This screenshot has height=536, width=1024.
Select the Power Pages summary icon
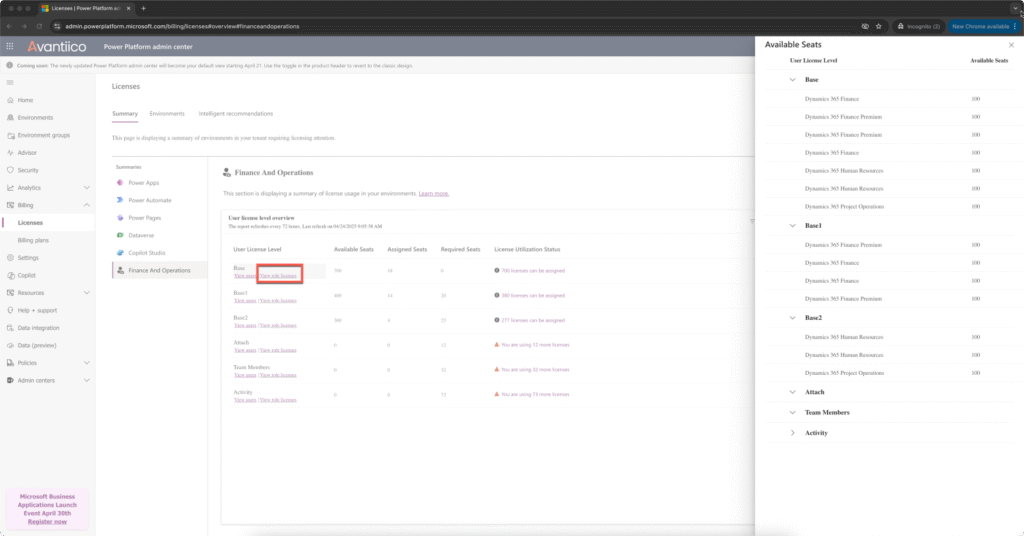point(120,217)
